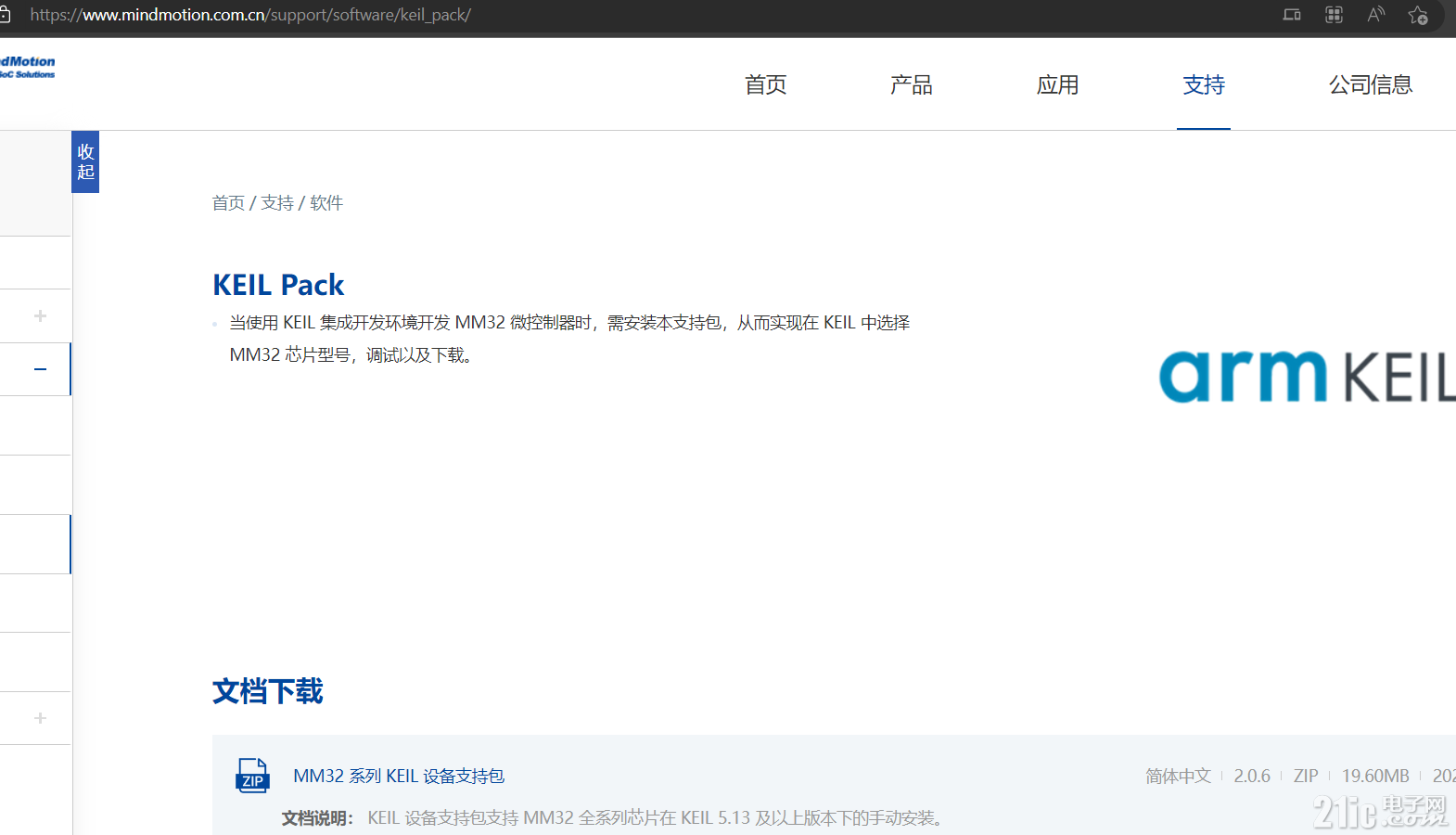1456x835 pixels.
Task: Click the MindMotion logo in the header
Action: (x=28, y=67)
